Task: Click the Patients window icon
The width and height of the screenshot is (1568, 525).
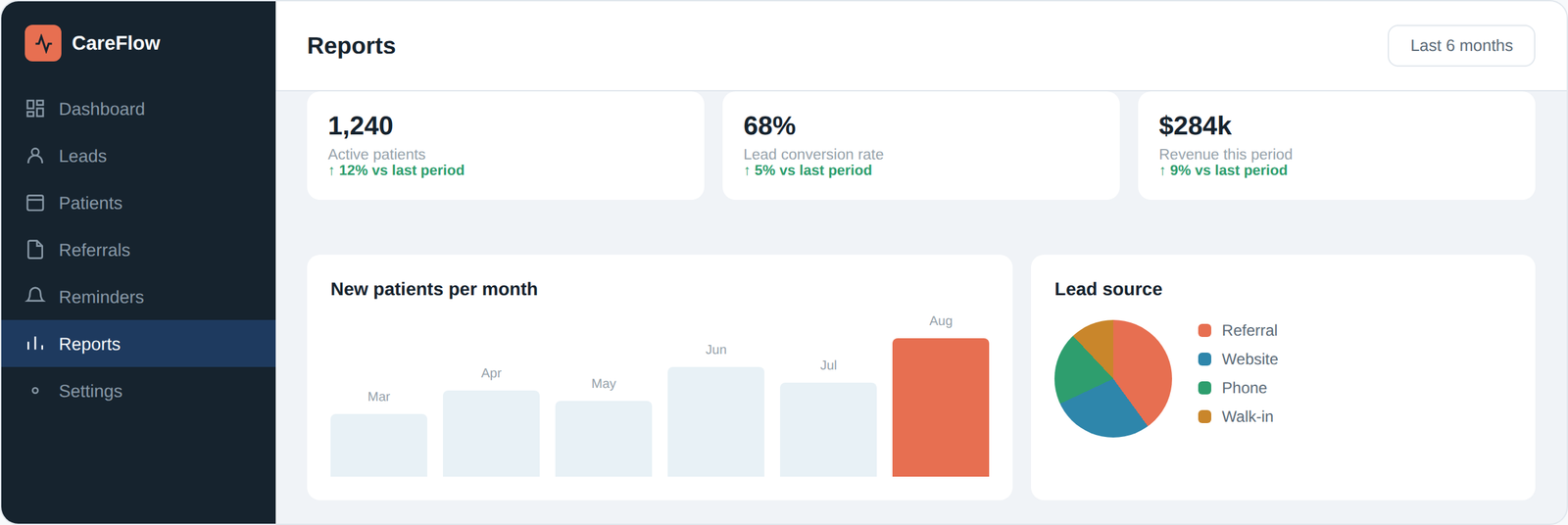Action: coord(35,203)
